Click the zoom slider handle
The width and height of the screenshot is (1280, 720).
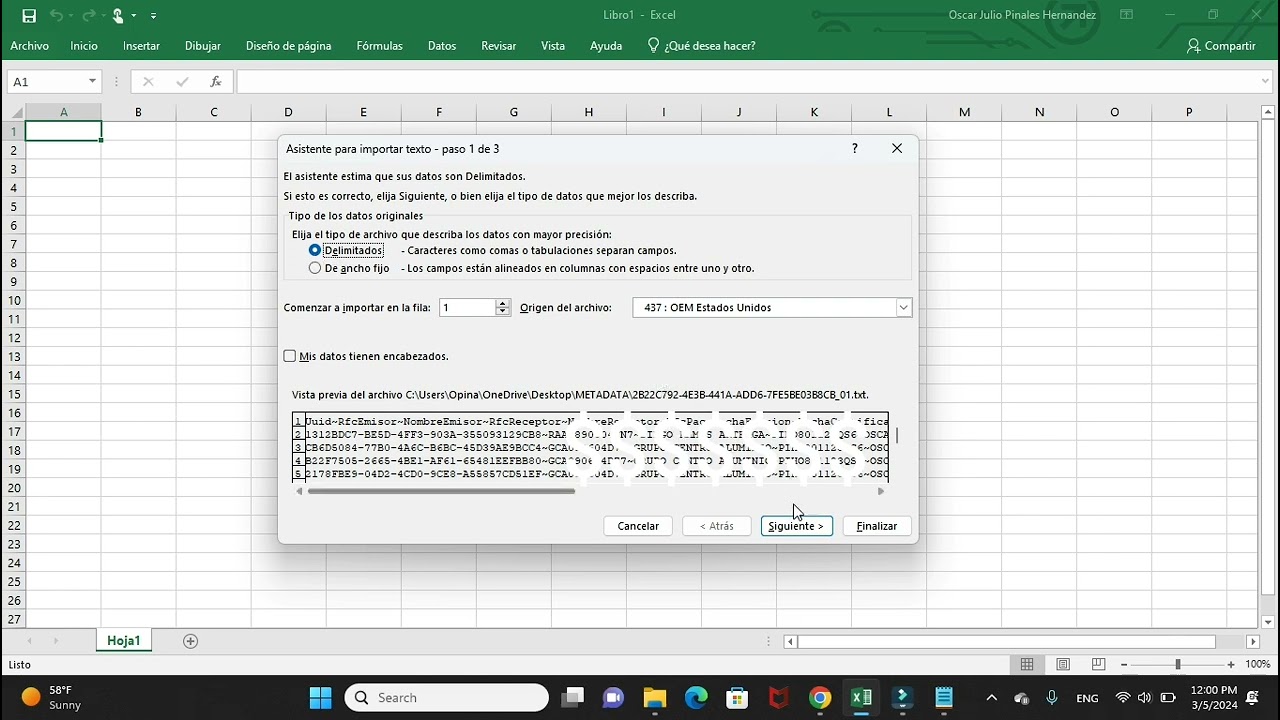(x=1178, y=665)
